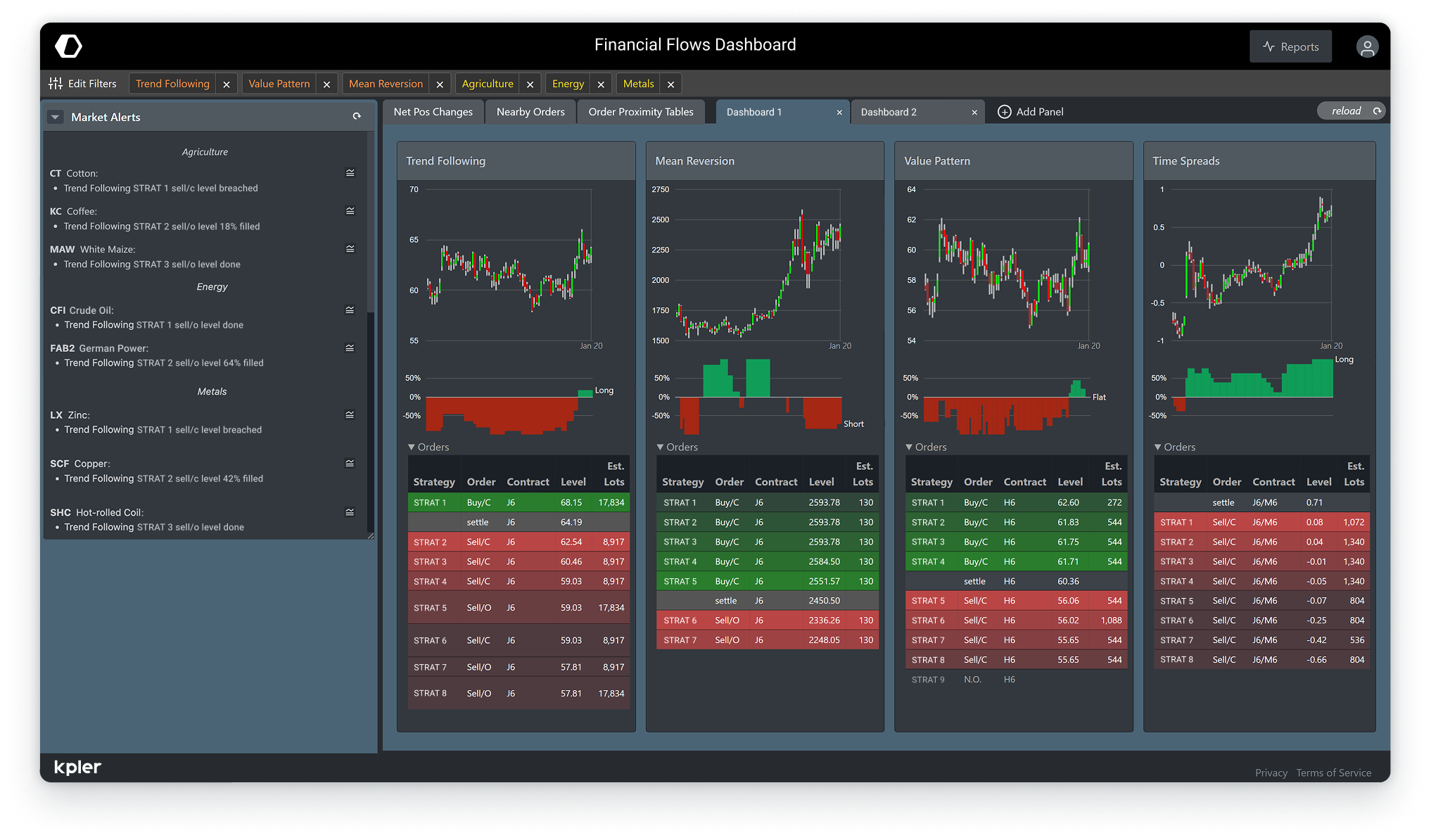Toggle the chart view for SCF Copper alert
This screenshot has width=1431, height=840.
(x=350, y=463)
